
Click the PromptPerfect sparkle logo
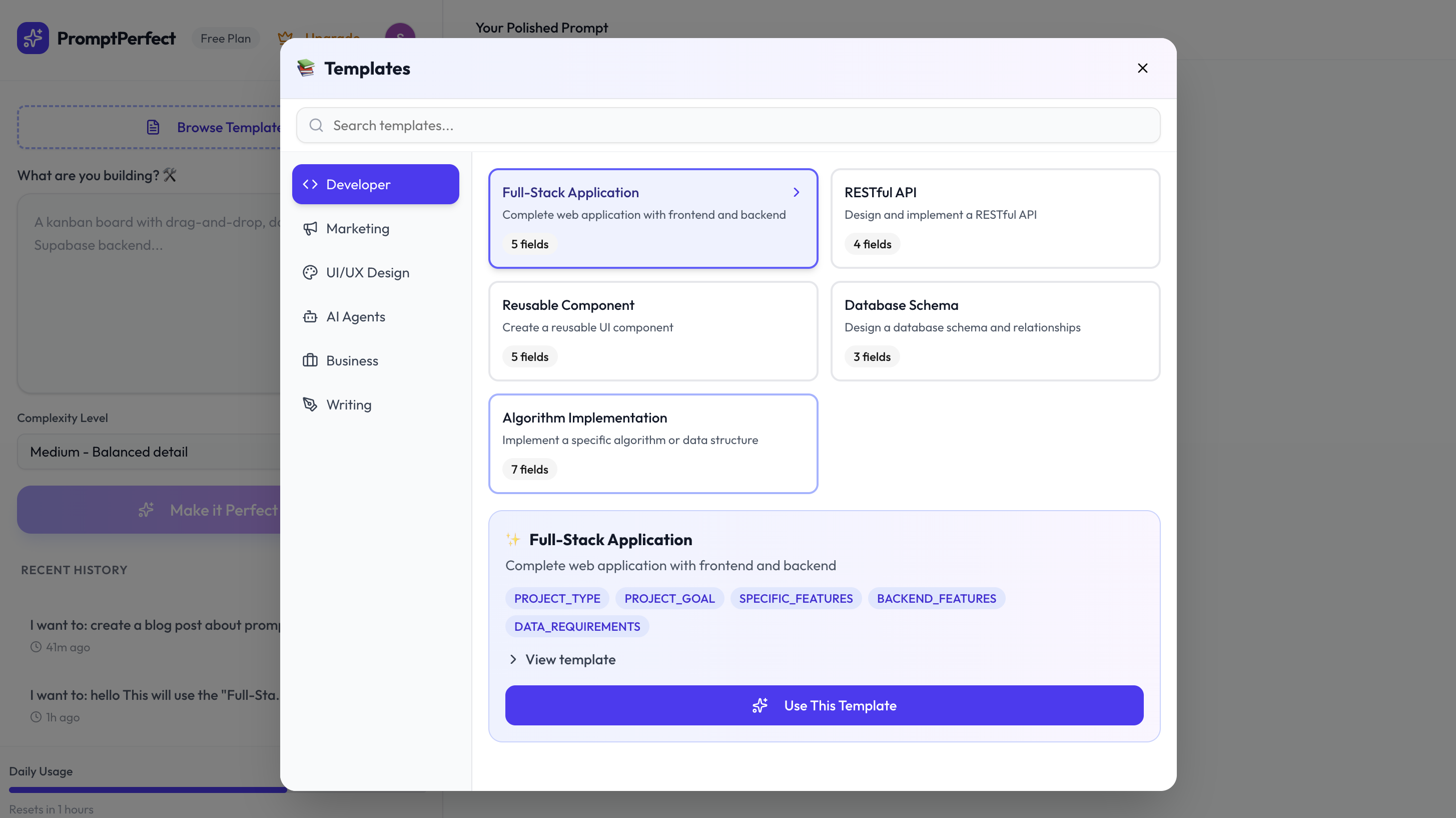(x=33, y=38)
